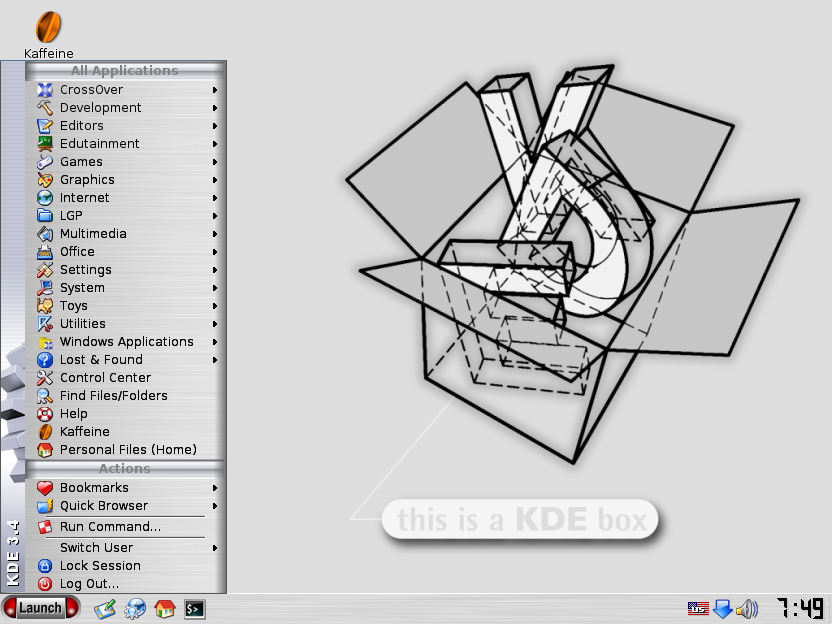The width and height of the screenshot is (832, 624).
Task: Open the Office menu entry
Action: [126, 252]
